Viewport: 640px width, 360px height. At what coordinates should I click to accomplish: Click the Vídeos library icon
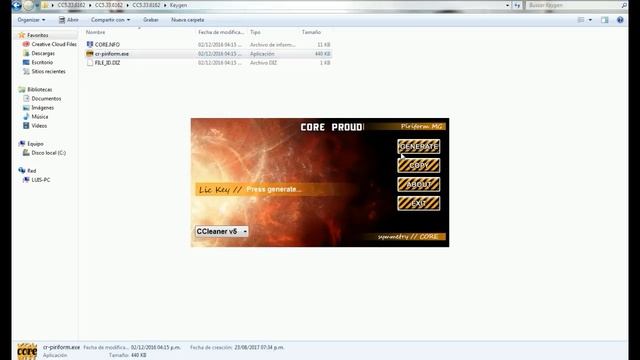tap(26, 126)
